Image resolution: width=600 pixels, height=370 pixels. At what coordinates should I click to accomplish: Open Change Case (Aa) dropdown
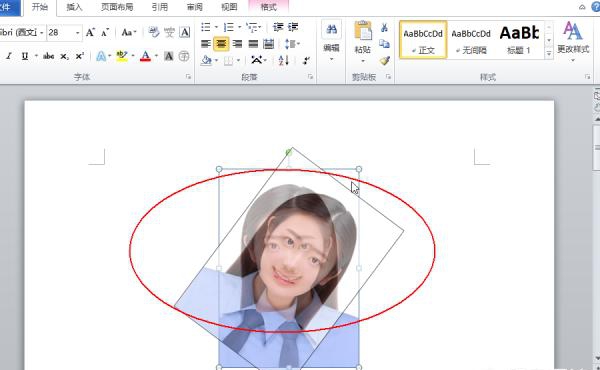pyautogui.click(x=129, y=33)
